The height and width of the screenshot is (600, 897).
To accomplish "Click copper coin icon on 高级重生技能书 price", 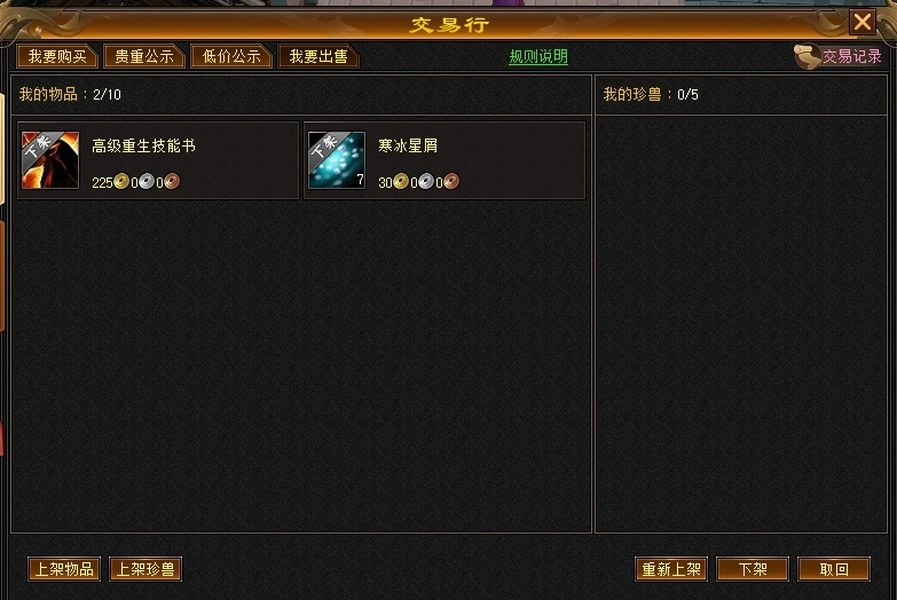I will pos(172,182).
